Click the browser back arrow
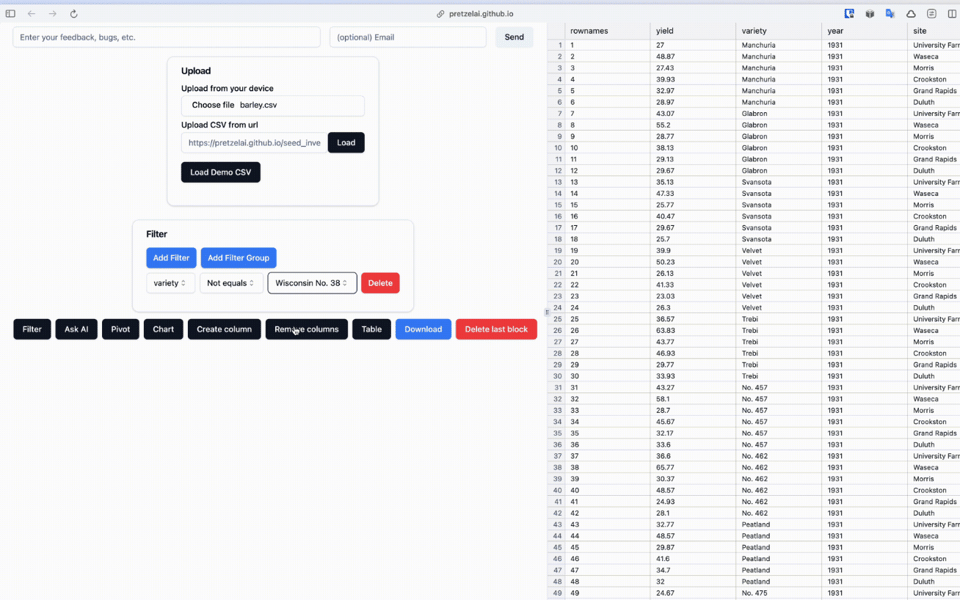The width and height of the screenshot is (960, 600). click(x=32, y=14)
